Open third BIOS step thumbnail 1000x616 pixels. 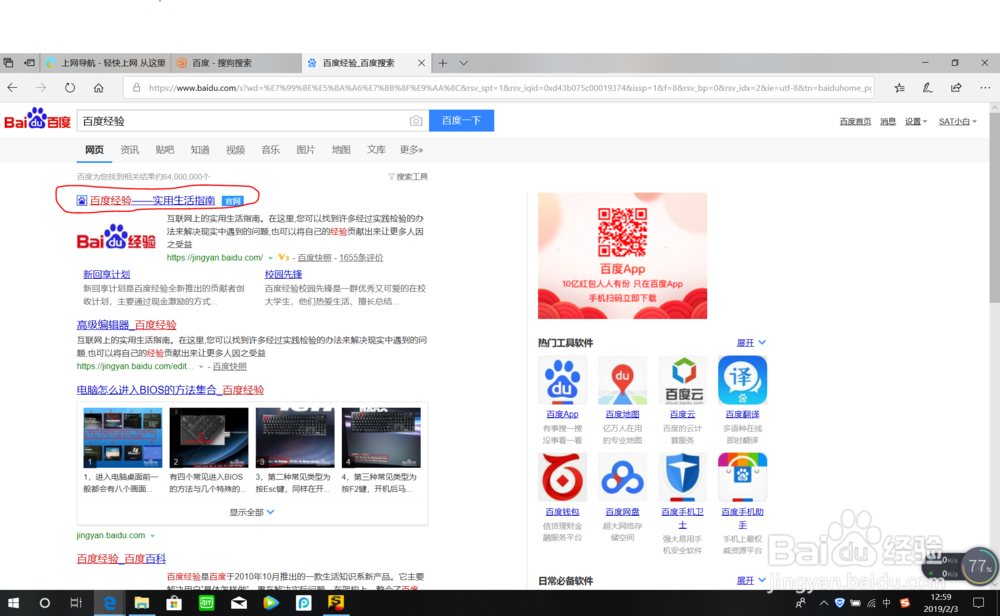(x=295, y=437)
